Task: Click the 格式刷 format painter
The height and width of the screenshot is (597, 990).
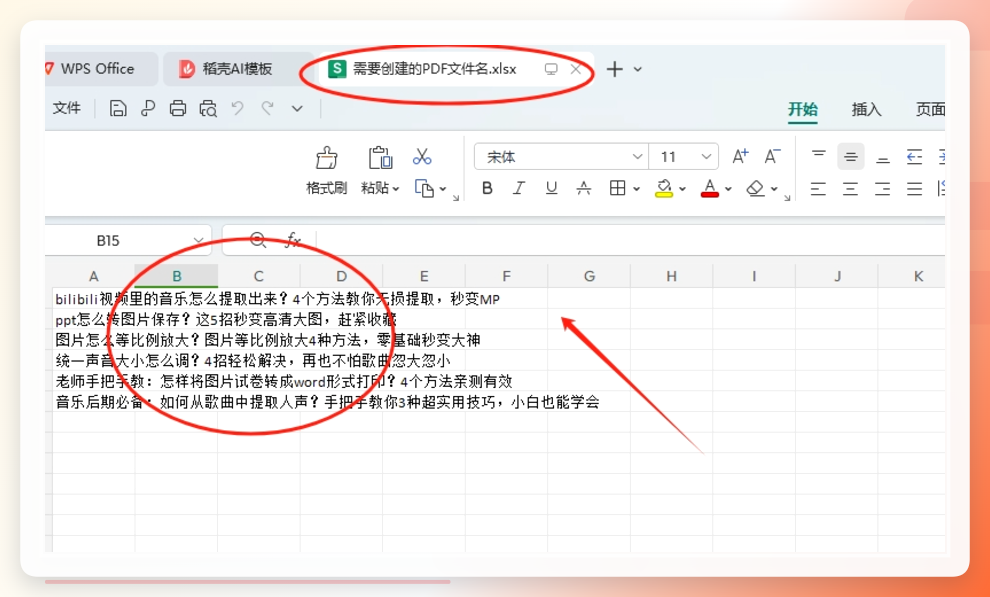Action: tap(326, 170)
